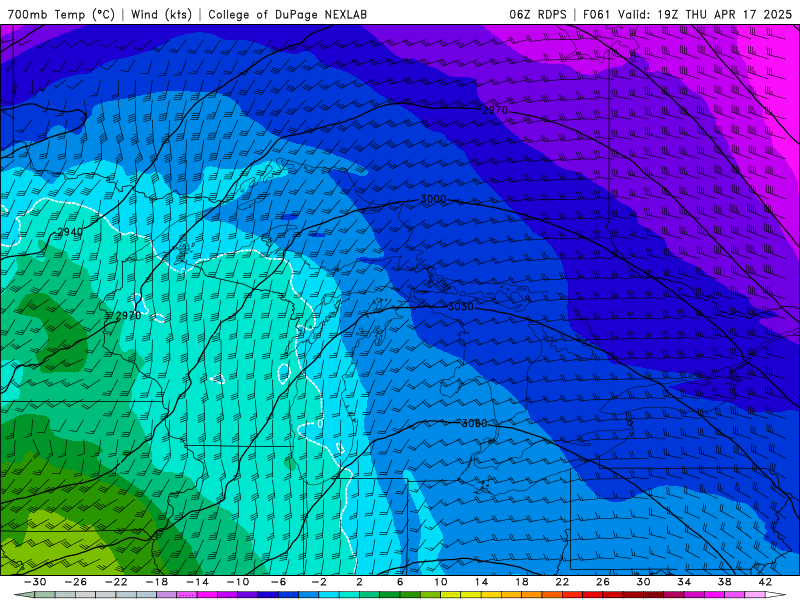
Task: Click the -10 value on the temperature scale
Action: (x=238, y=582)
